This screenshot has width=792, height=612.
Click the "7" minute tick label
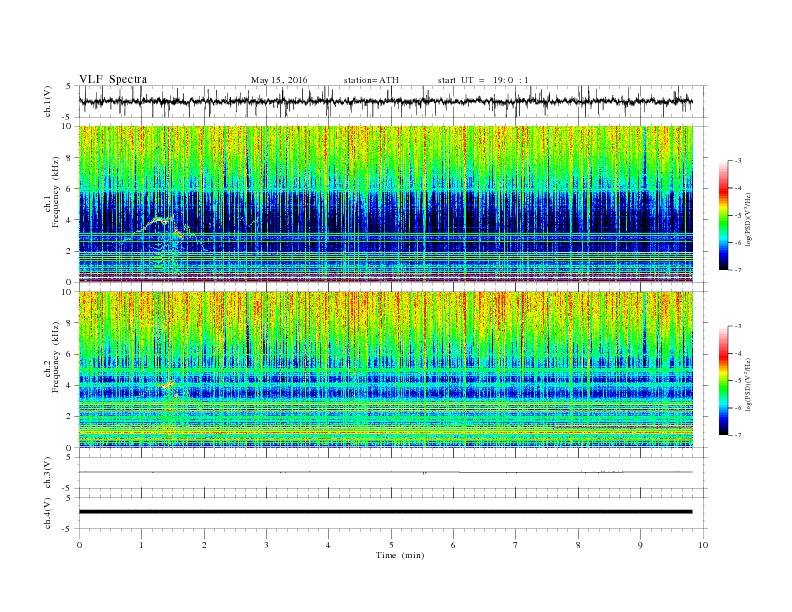click(515, 545)
